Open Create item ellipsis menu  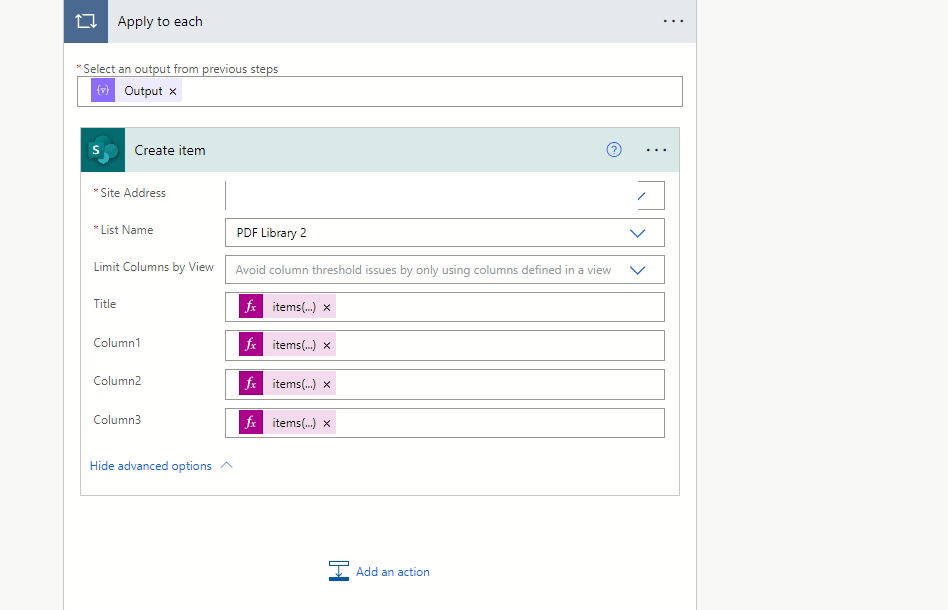[656, 150]
